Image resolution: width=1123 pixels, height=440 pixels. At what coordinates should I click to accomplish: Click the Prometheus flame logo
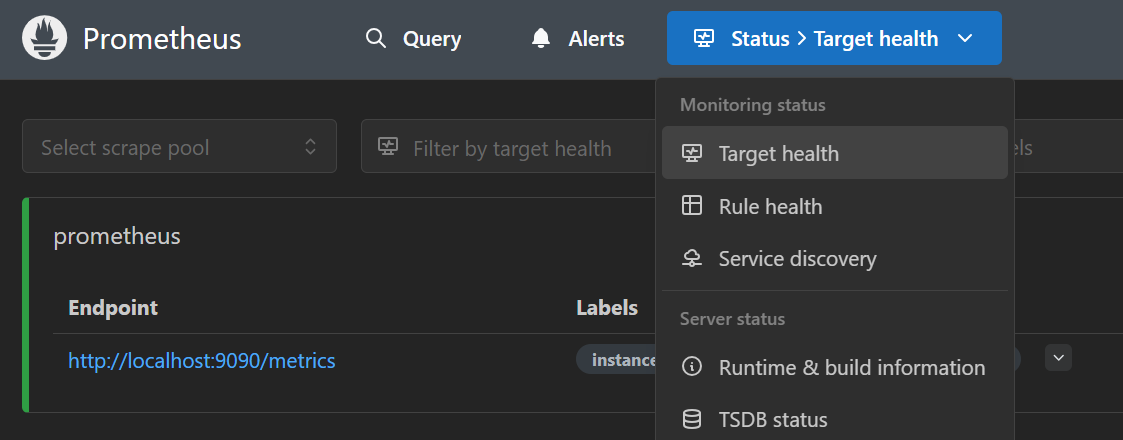(44, 38)
